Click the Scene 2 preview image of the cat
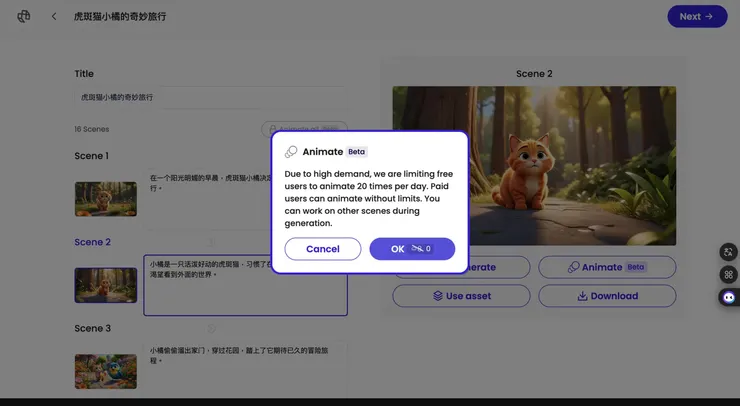The height and width of the screenshot is (406, 740). point(534,166)
